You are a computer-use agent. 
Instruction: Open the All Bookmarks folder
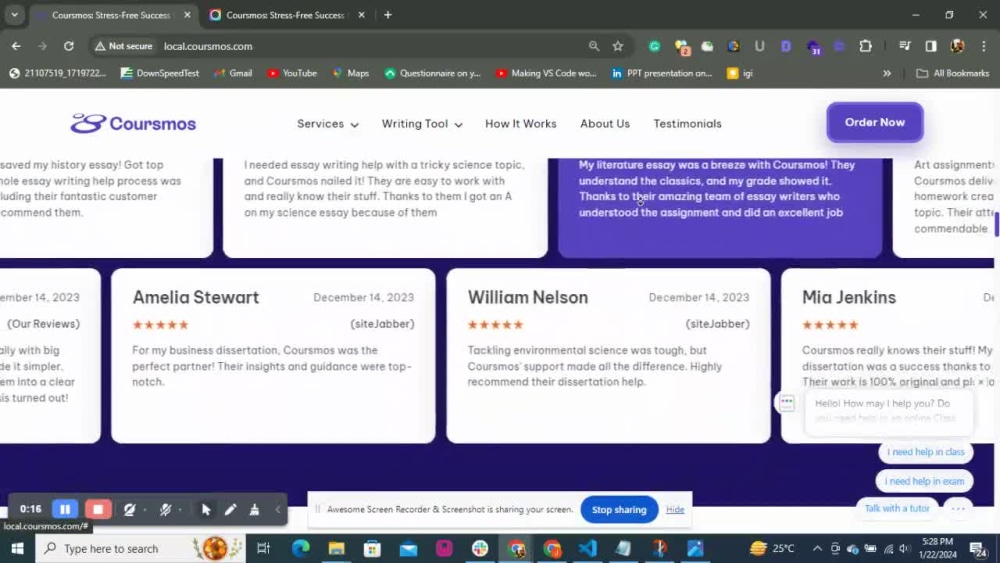click(953, 73)
